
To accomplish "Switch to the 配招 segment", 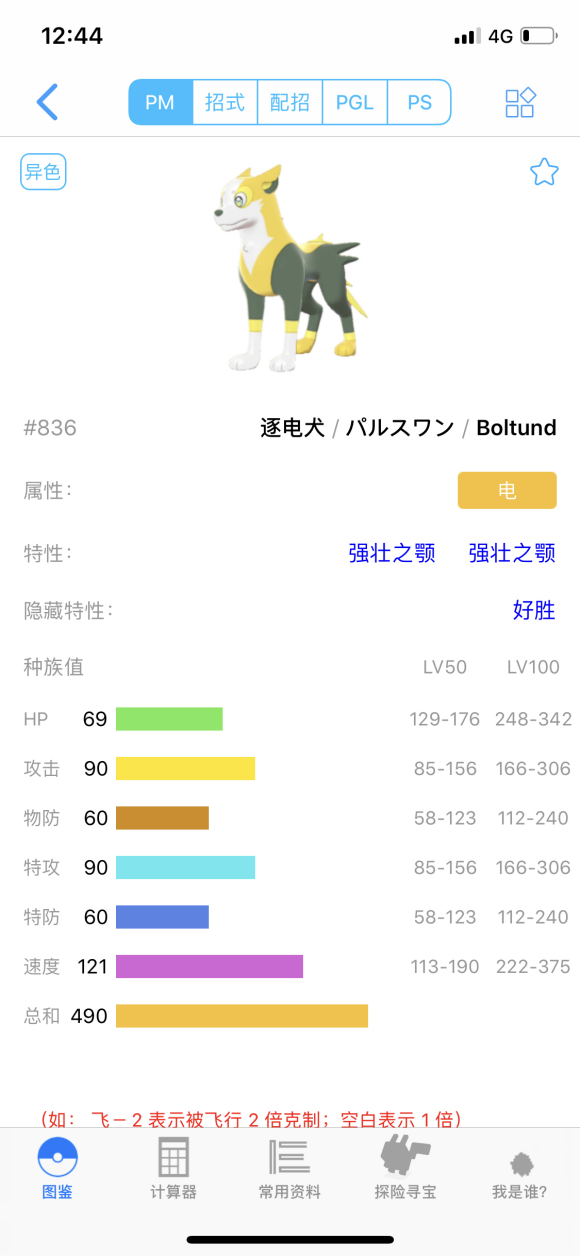I will coord(290,102).
